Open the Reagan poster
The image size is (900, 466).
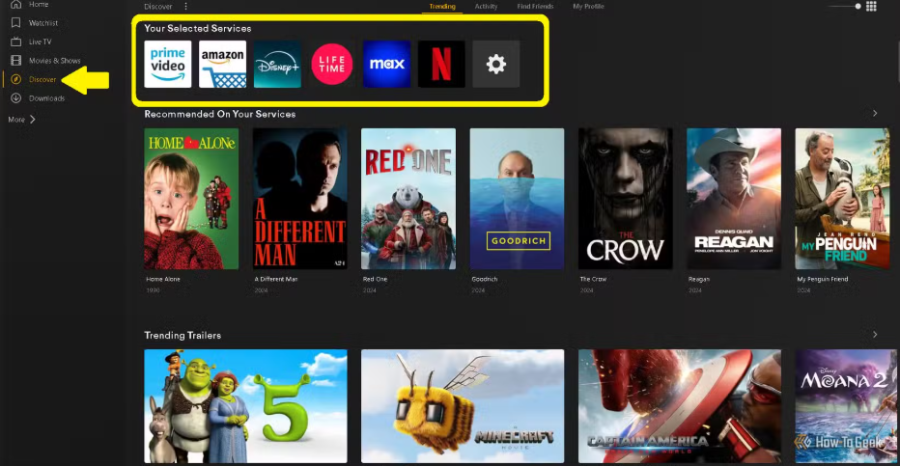(734, 199)
